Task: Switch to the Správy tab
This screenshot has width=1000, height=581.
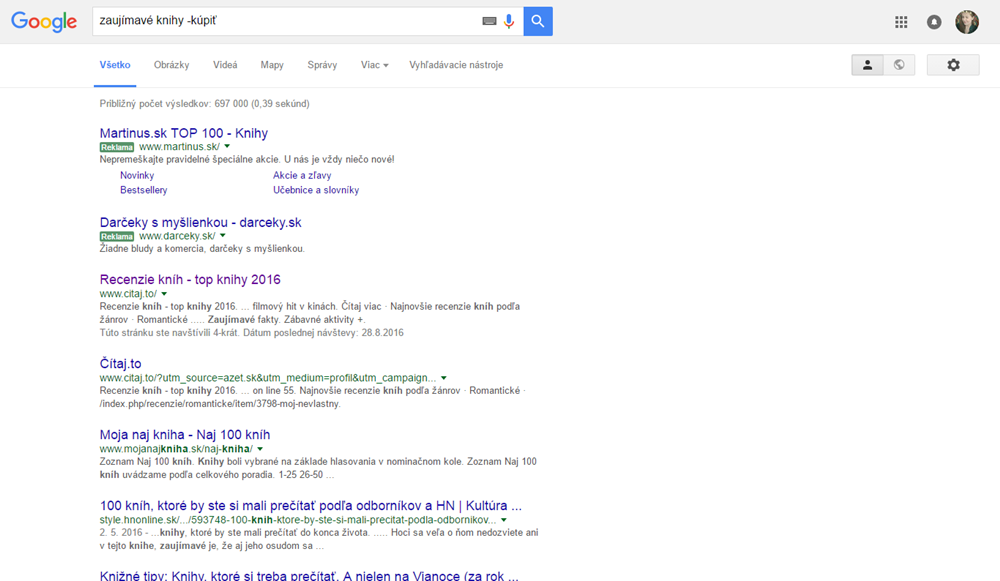Action: (x=322, y=65)
